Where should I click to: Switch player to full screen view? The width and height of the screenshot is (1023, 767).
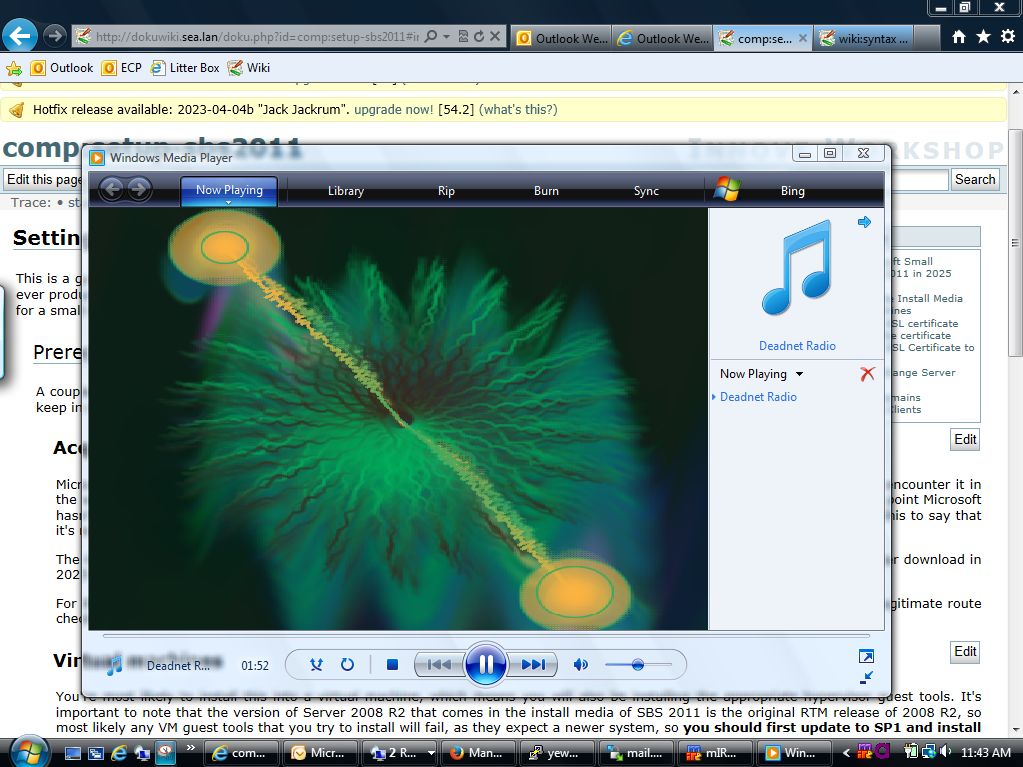click(x=866, y=656)
